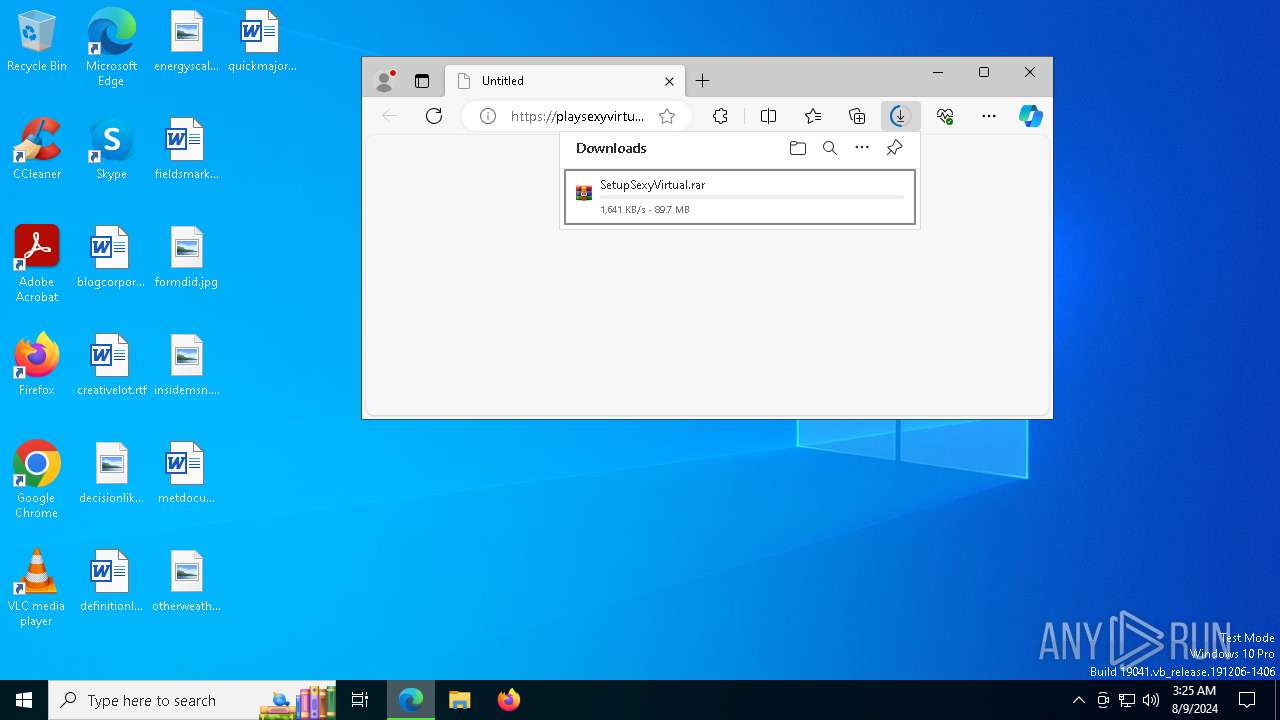Select the fieldsmark... Word document

[186, 149]
